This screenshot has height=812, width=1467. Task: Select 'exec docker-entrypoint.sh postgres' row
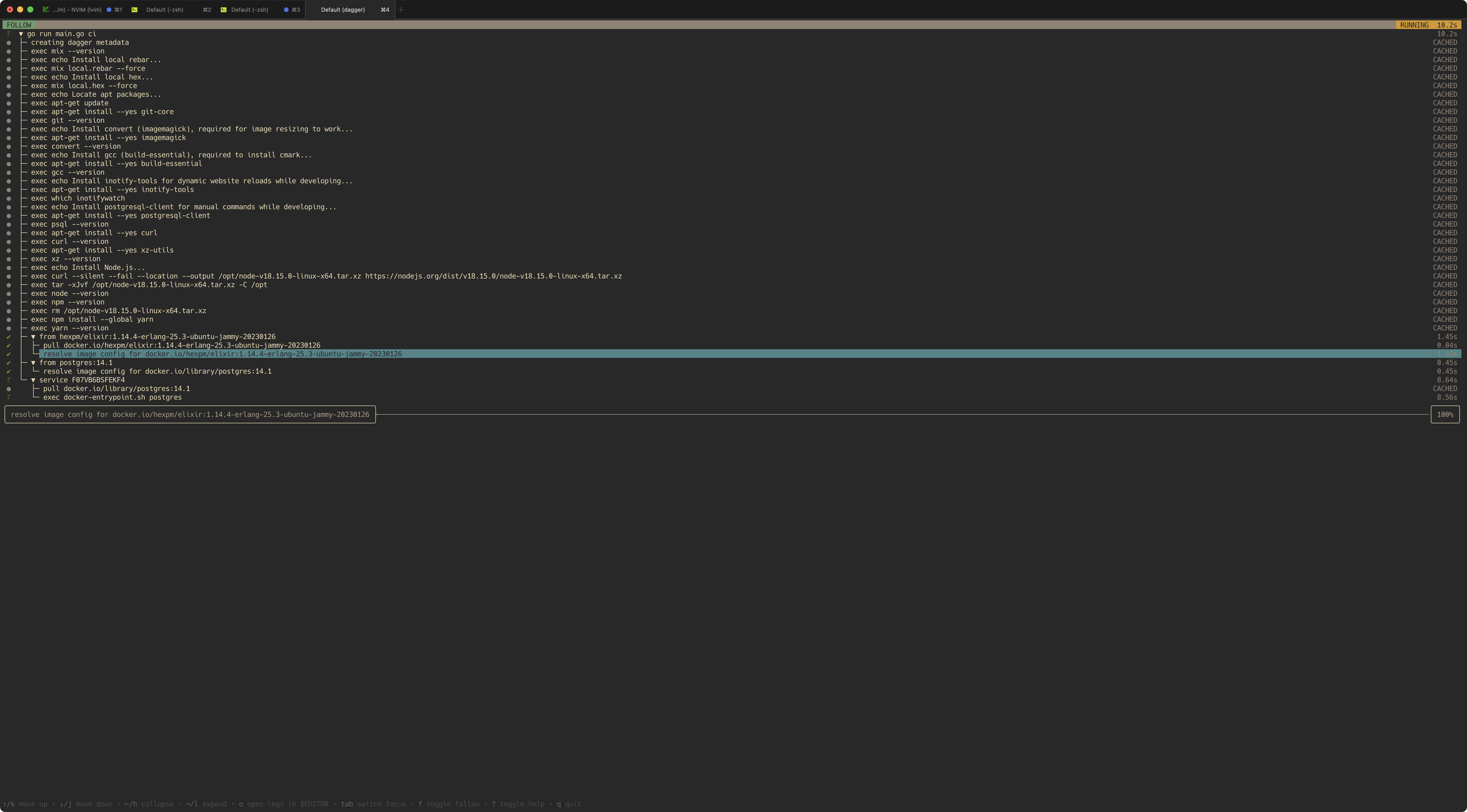click(x=732, y=397)
